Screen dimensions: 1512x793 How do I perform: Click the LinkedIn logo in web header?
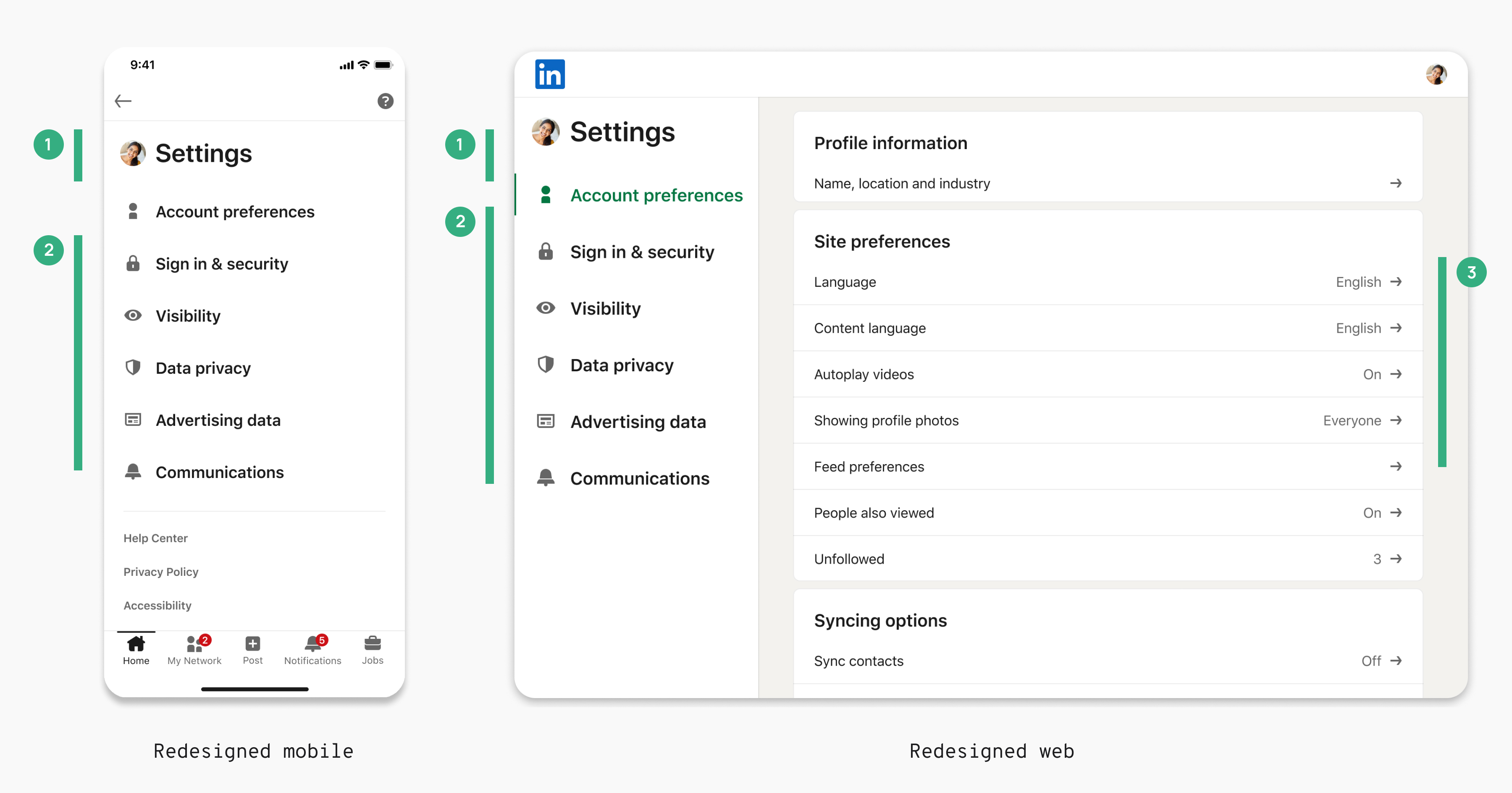pos(549,74)
